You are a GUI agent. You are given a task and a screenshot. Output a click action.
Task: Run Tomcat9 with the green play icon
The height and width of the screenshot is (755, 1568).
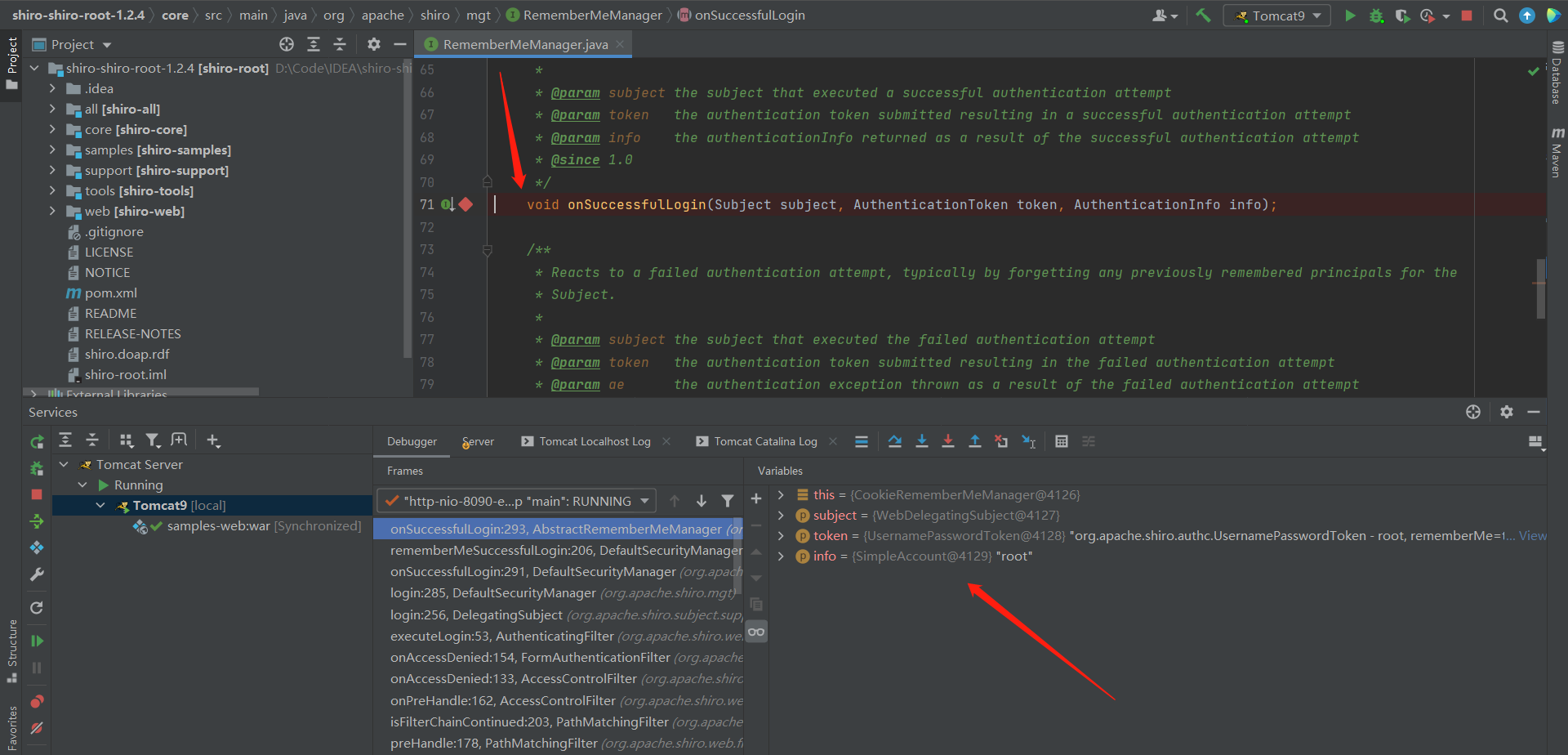point(1350,16)
